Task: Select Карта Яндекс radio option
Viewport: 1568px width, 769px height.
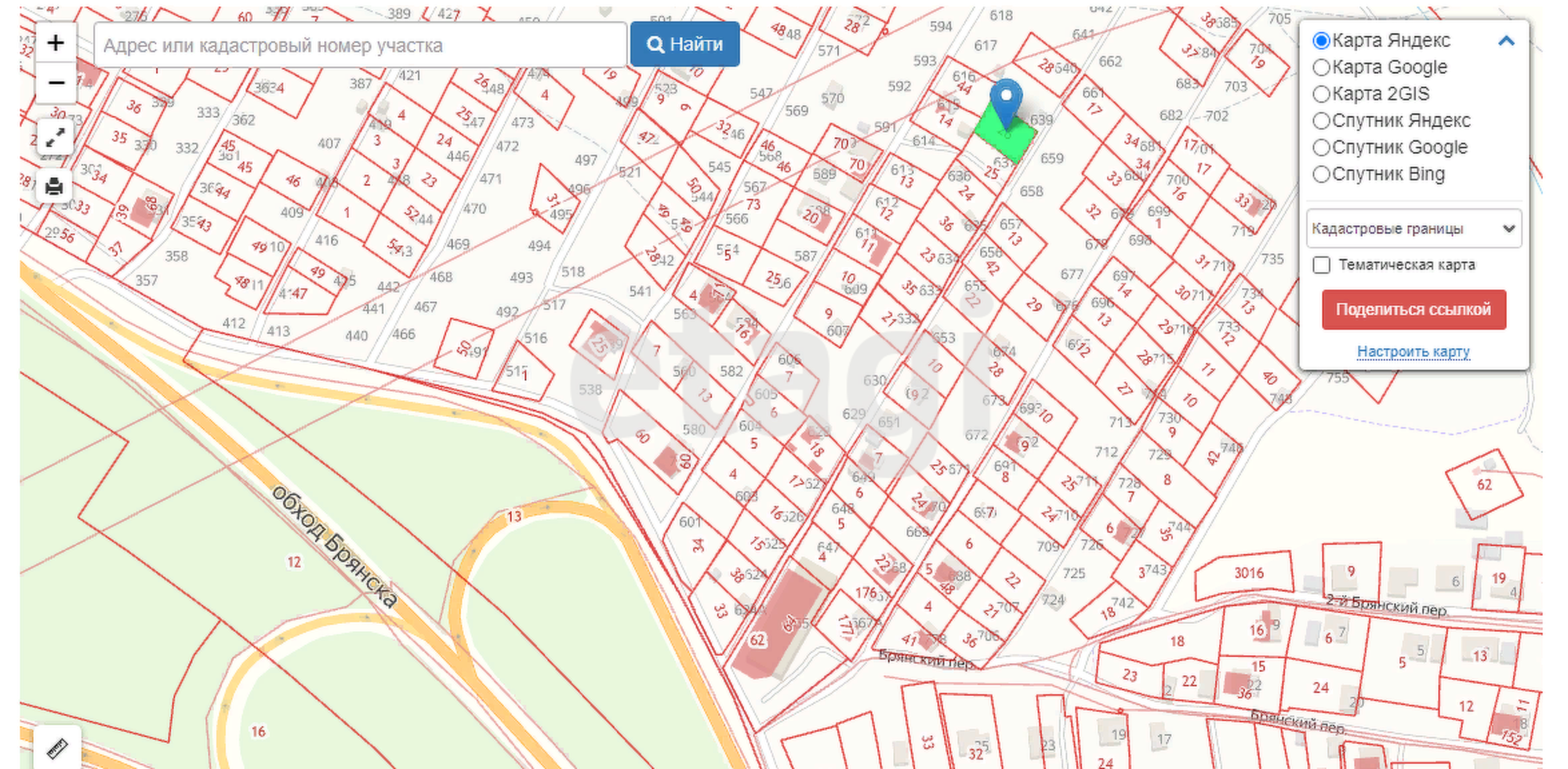Action: pyautogui.click(x=1321, y=41)
